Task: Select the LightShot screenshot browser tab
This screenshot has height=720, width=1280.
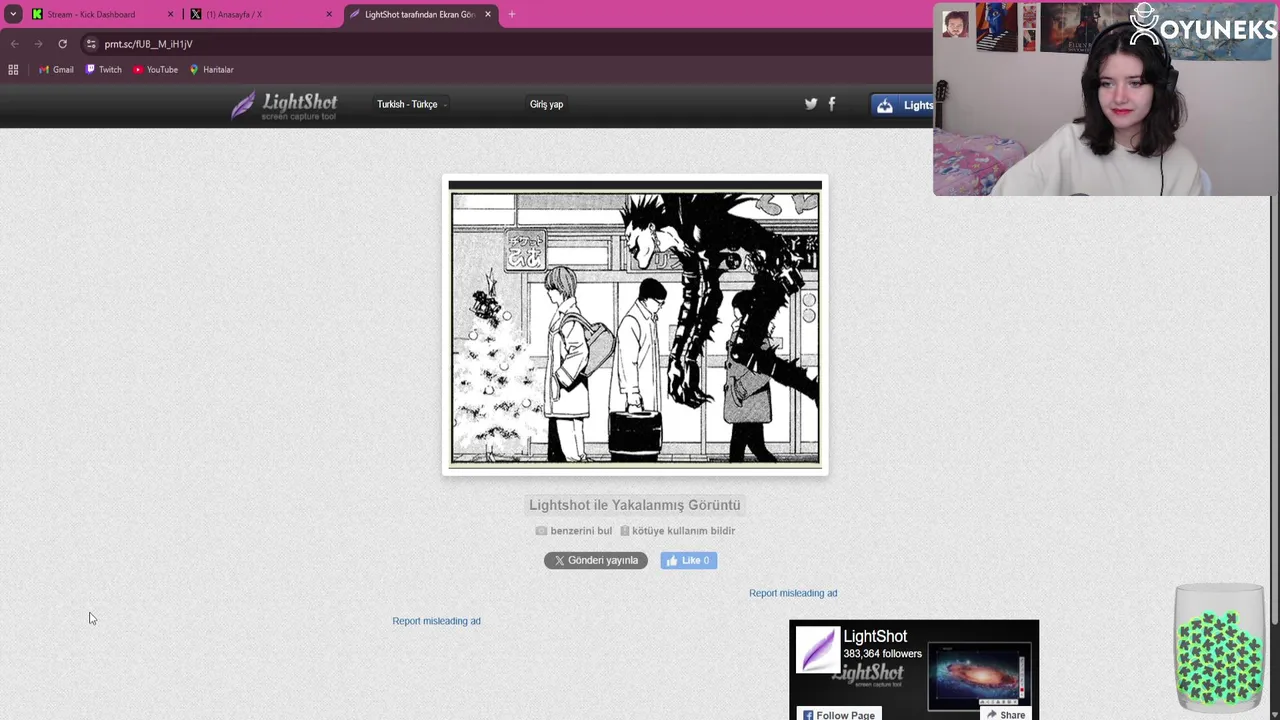Action: coord(419,14)
